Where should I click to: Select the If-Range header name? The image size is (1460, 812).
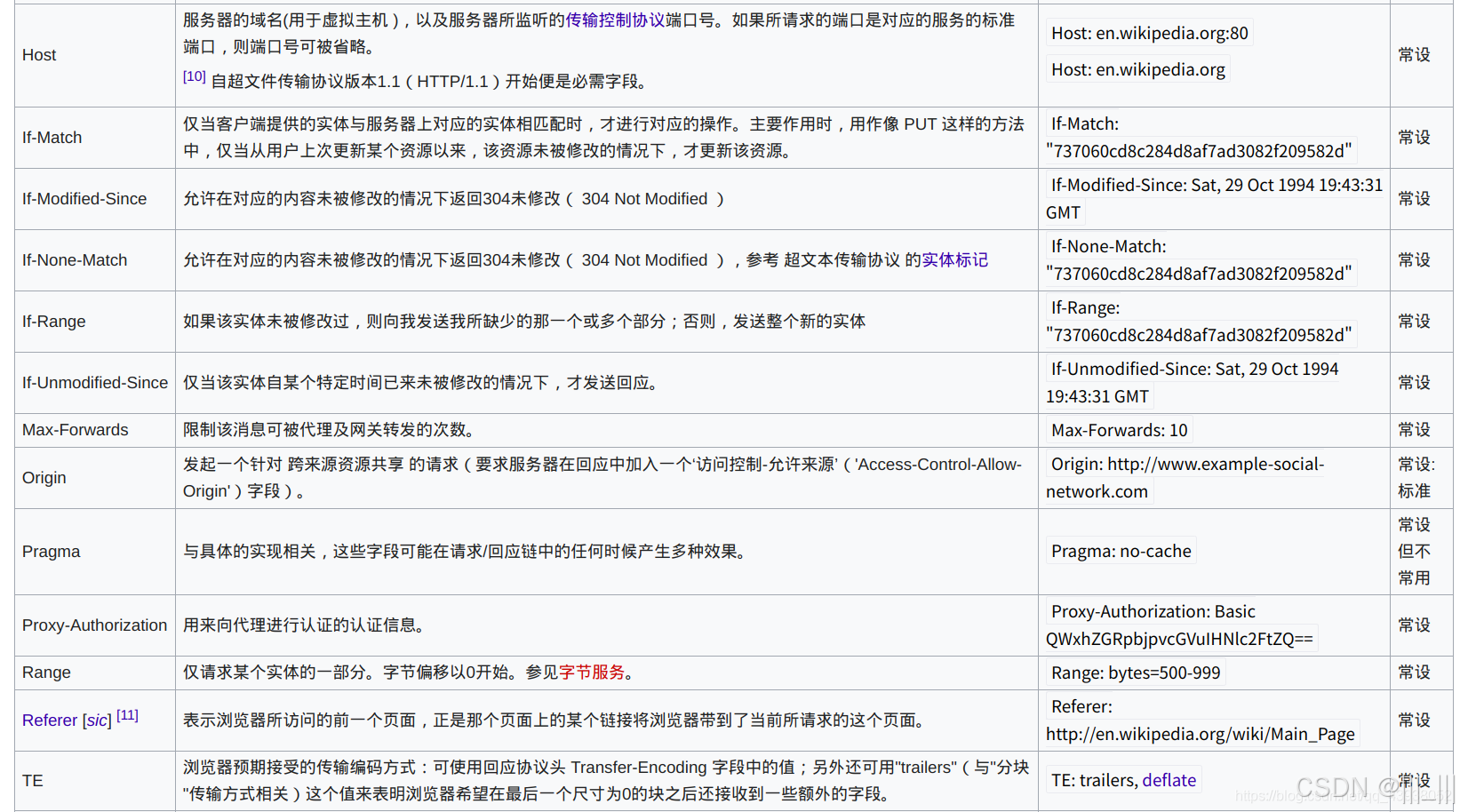pyautogui.click(x=54, y=322)
